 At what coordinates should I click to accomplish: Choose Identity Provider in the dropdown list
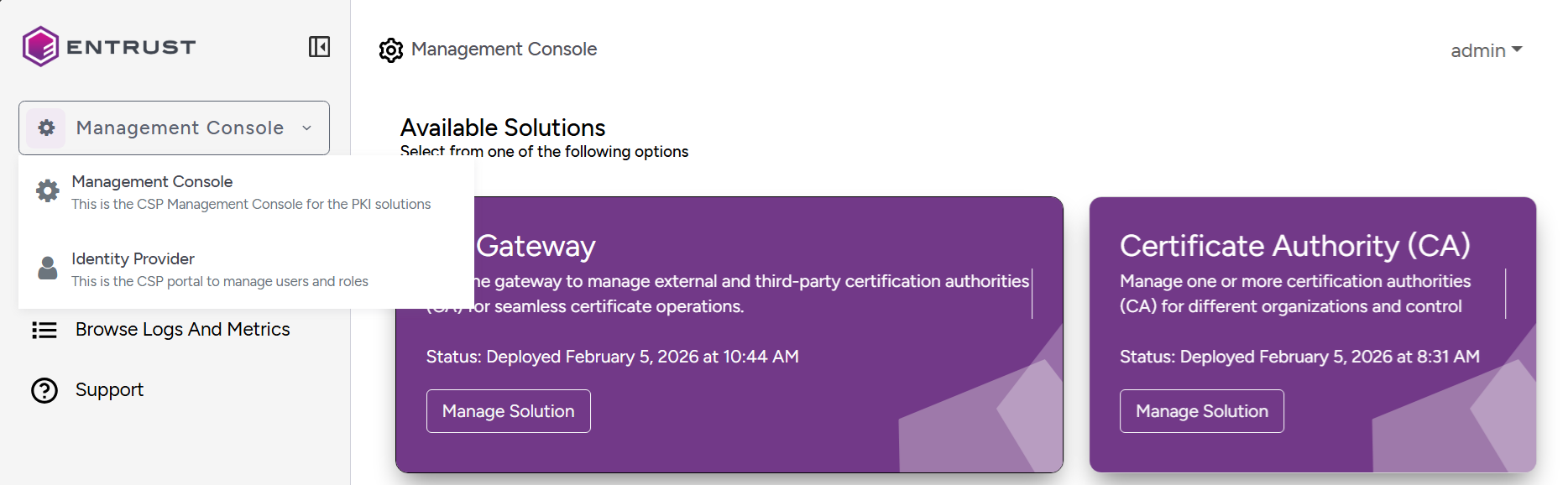(x=133, y=259)
